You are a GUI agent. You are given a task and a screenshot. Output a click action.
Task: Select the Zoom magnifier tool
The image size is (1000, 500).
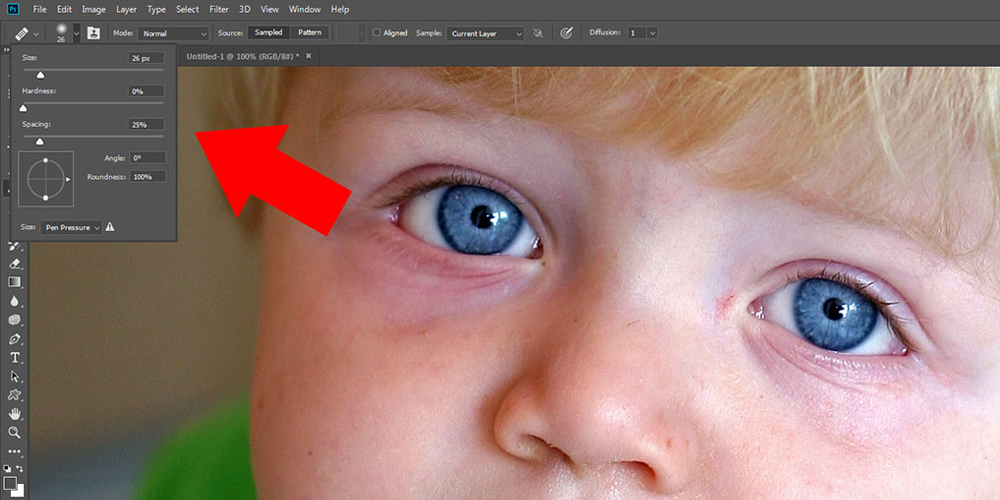click(15, 432)
